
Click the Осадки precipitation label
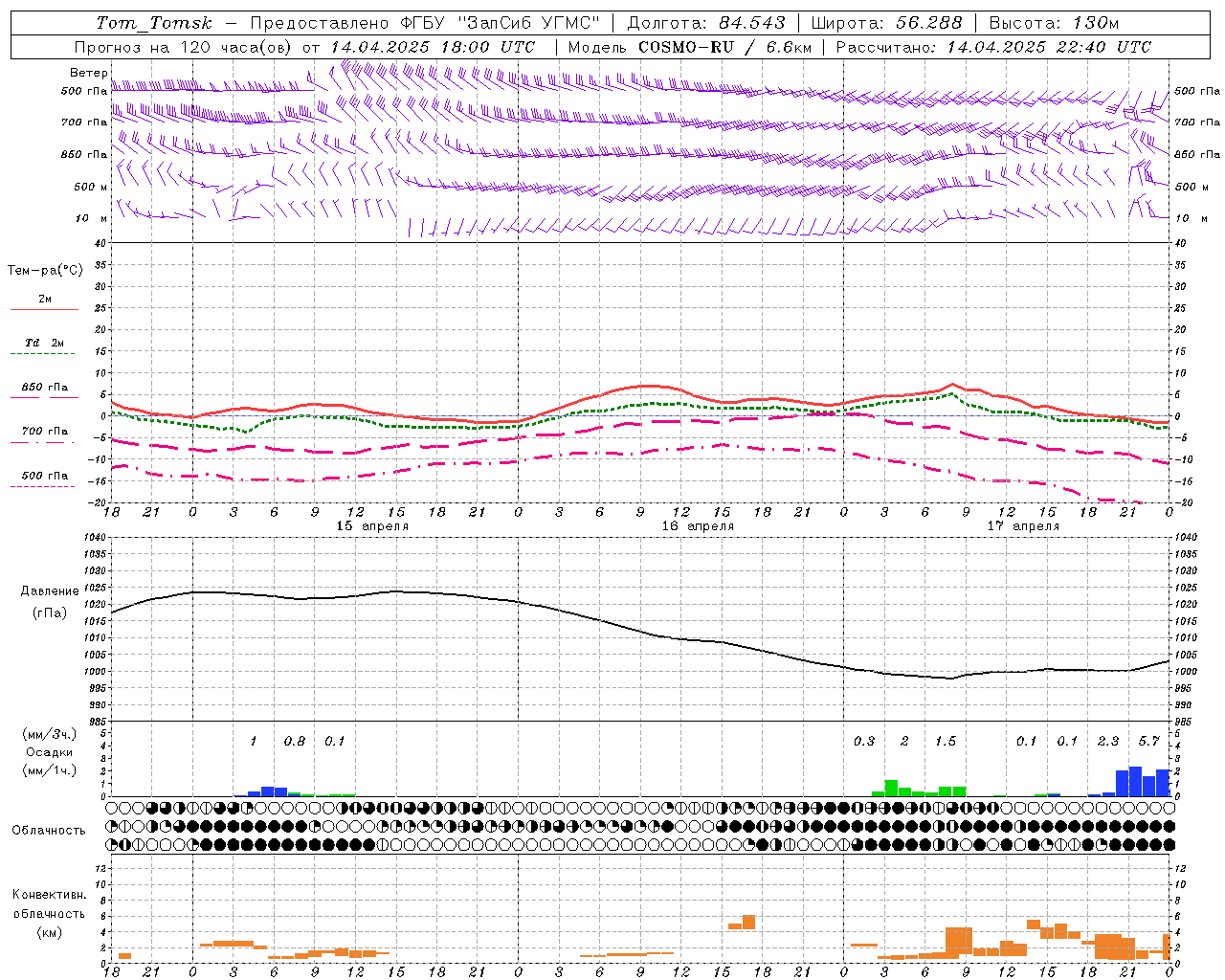[x=50, y=752]
